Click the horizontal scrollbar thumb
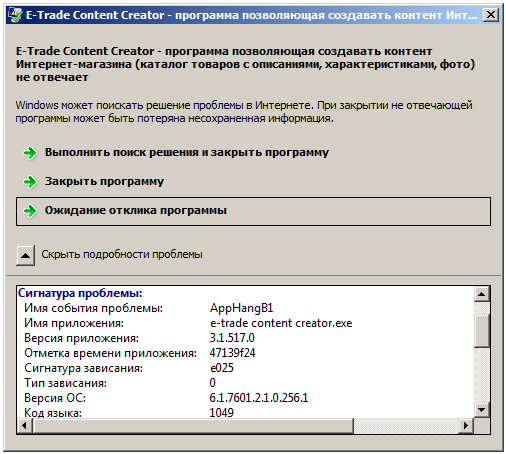The image size is (506, 454). click(x=193, y=426)
